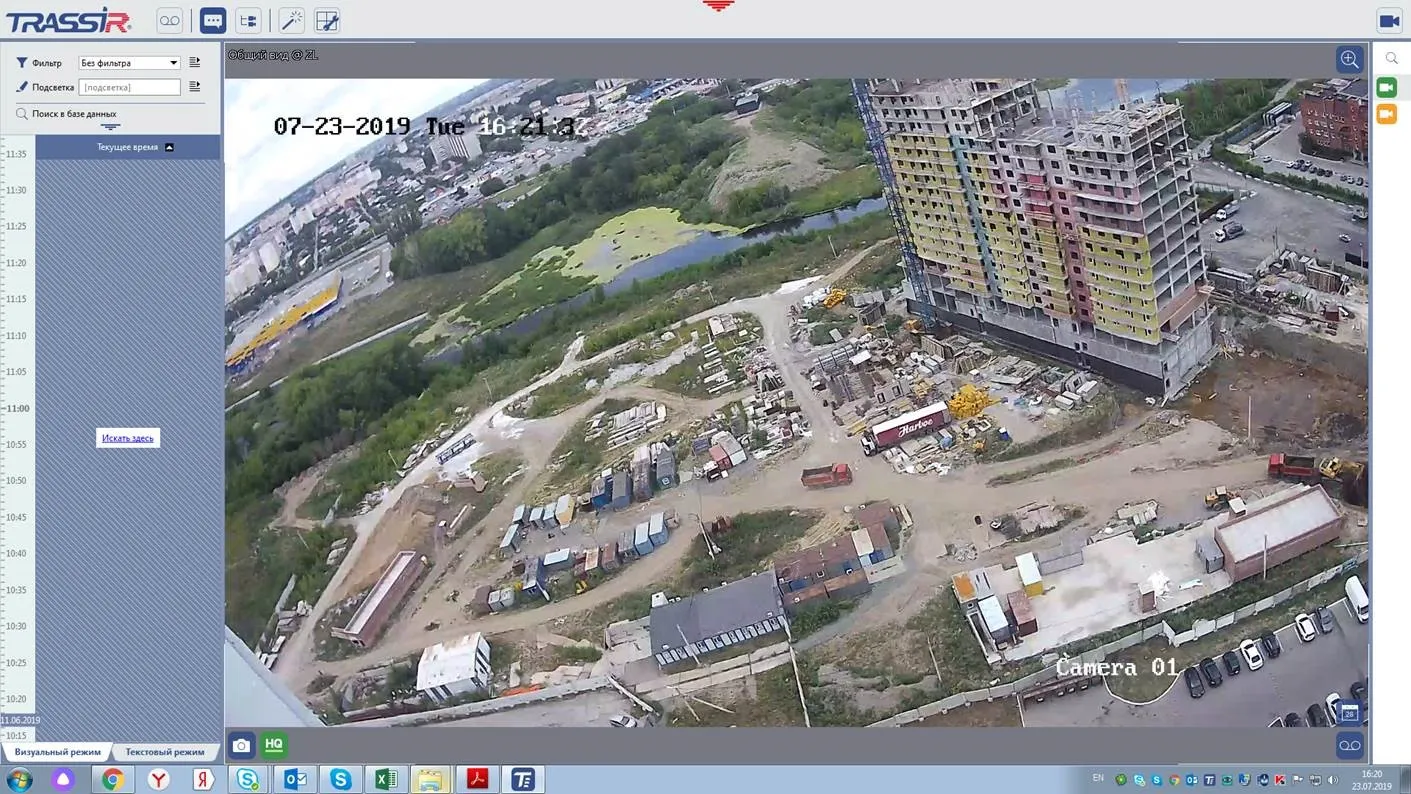Screen dimensions: 1411x794
Task: Switch to 'Текстовый режим' tab
Action: click(165, 752)
